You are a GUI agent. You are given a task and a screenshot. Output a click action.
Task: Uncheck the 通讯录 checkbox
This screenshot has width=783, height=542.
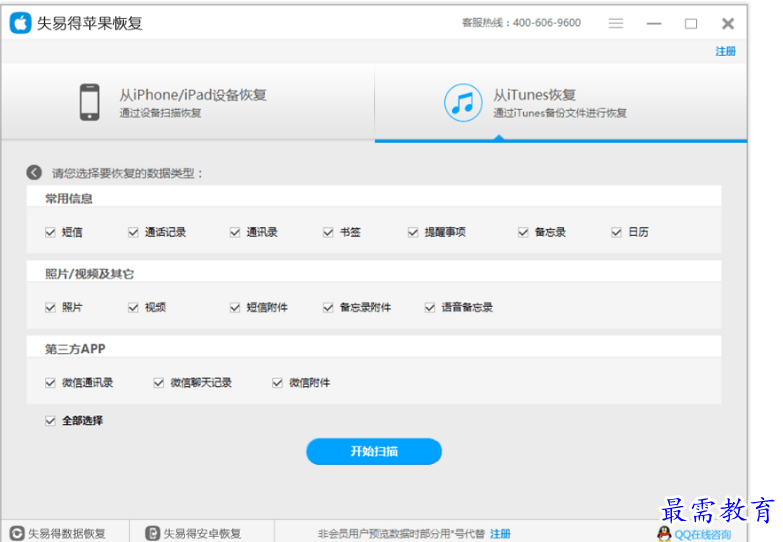235,232
